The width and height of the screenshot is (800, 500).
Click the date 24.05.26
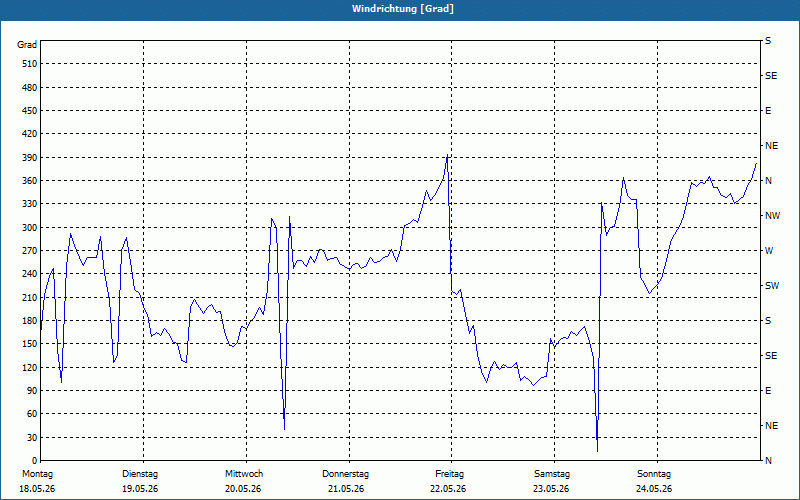(654, 489)
